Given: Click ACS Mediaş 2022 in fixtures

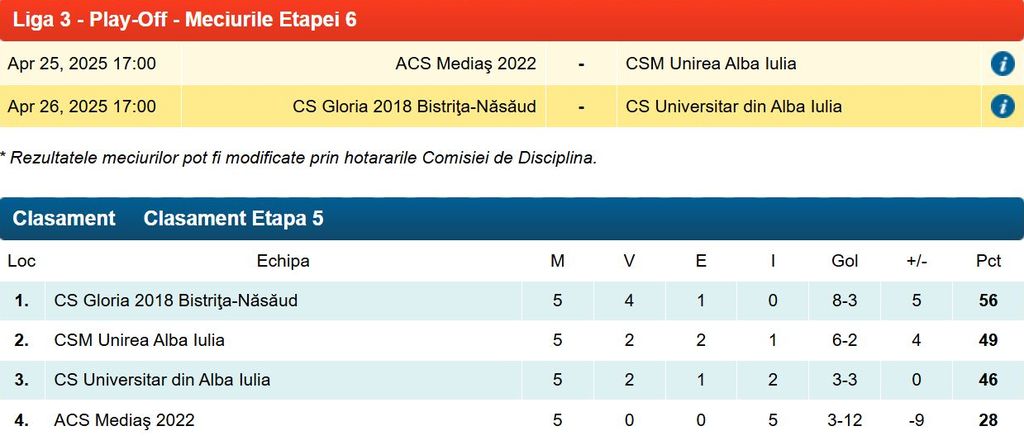Looking at the screenshot, I should pos(465,64).
